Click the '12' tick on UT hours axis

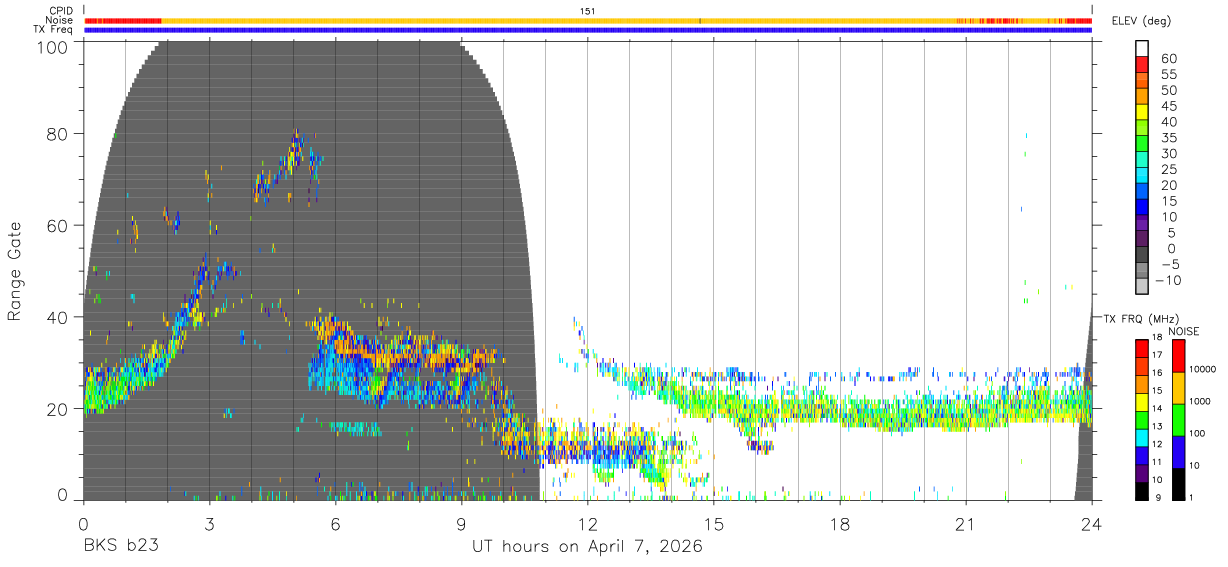pos(588,523)
